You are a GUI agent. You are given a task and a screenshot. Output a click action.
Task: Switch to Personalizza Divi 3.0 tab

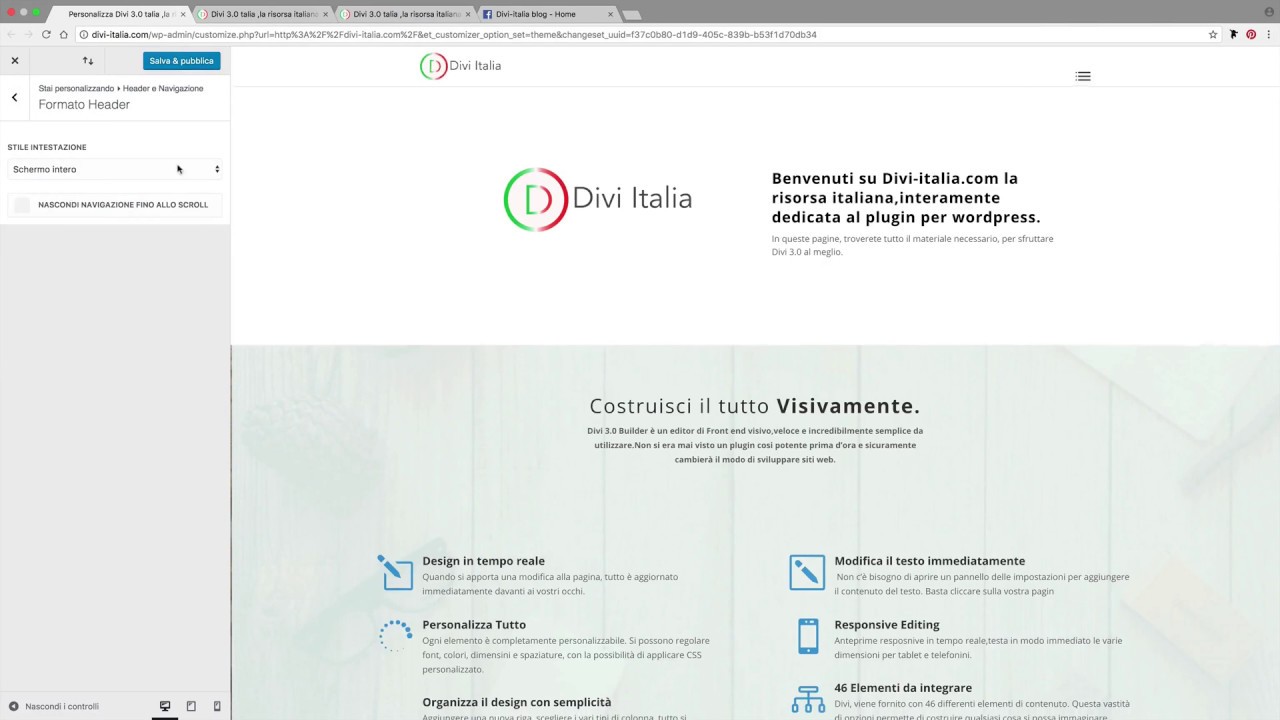[120, 14]
